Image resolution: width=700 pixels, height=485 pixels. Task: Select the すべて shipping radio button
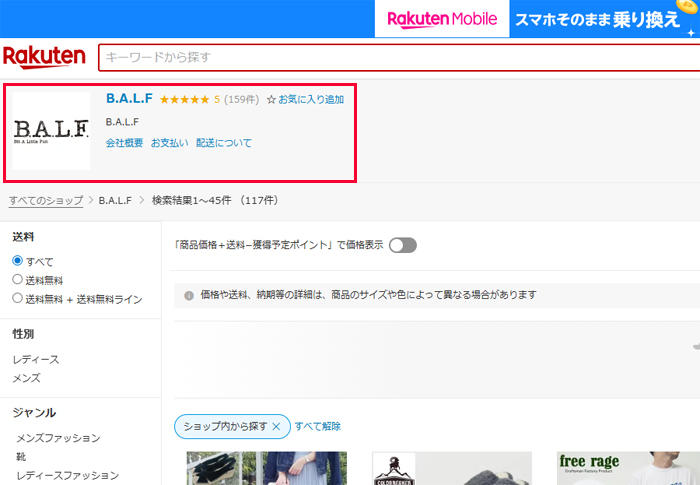(x=17, y=260)
